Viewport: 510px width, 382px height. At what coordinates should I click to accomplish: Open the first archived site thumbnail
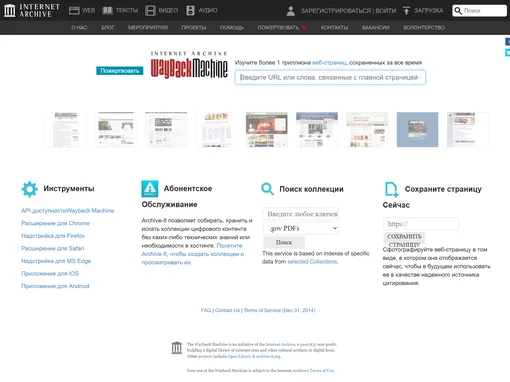(x=66, y=130)
